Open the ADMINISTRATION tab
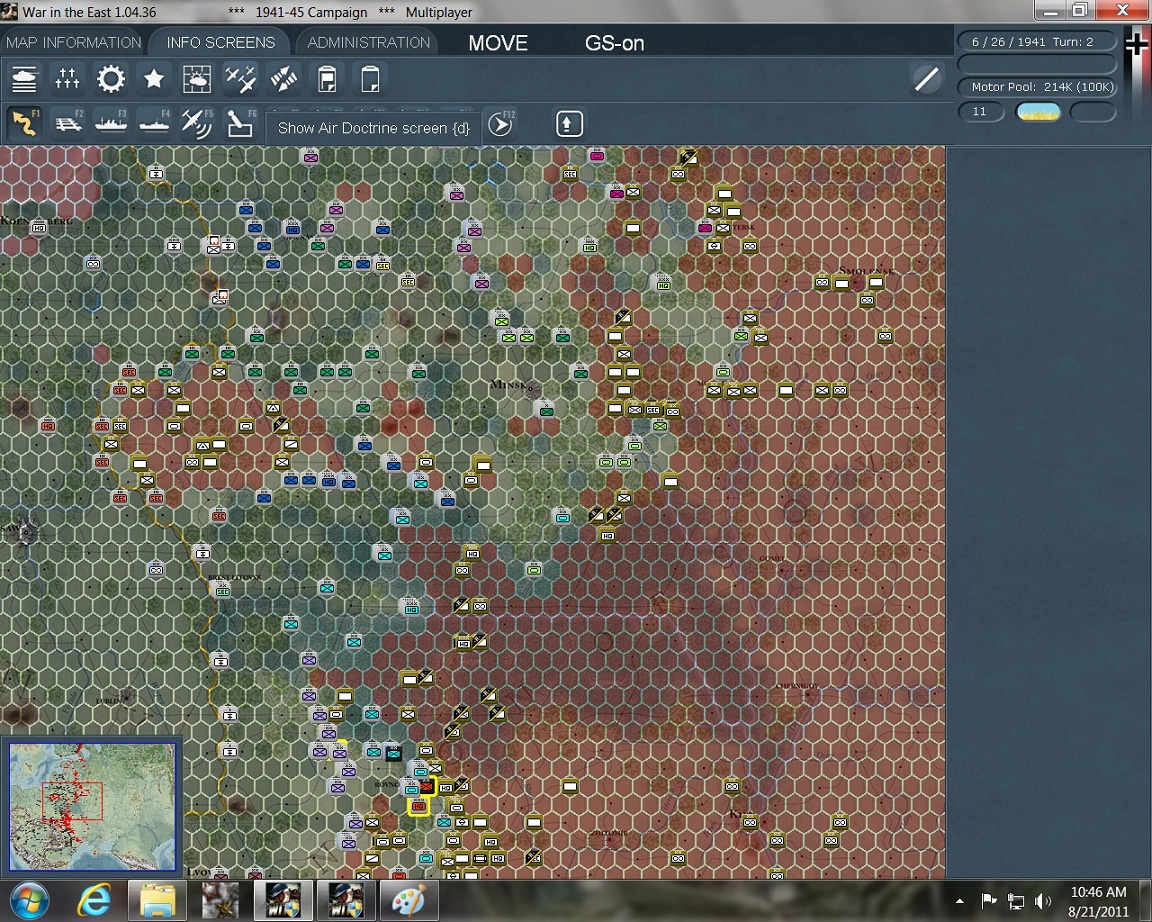The image size is (1152, 922). (x=368, y=43)
